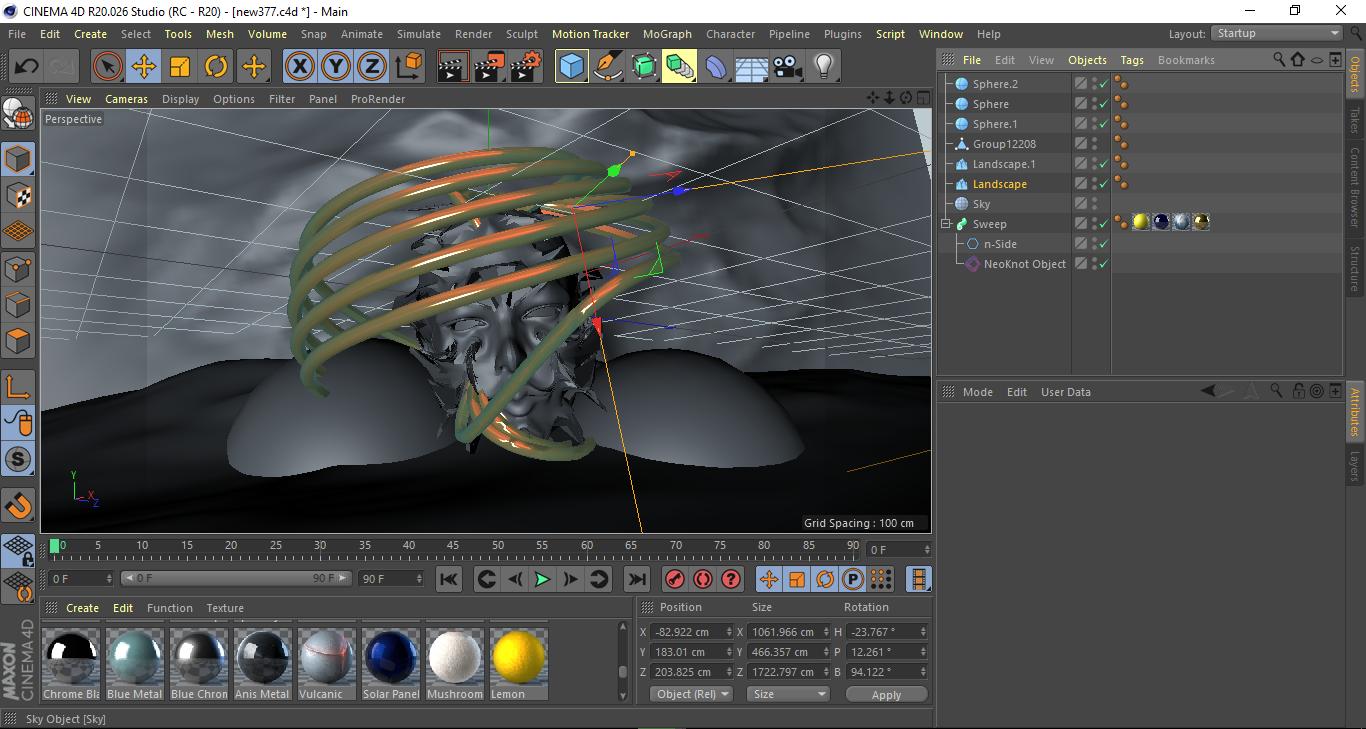Image resolution: width=1366 pixels, height=729 pixels.
Task: Collapse the Sweep object hierarchy
Action: click(946, 224)
